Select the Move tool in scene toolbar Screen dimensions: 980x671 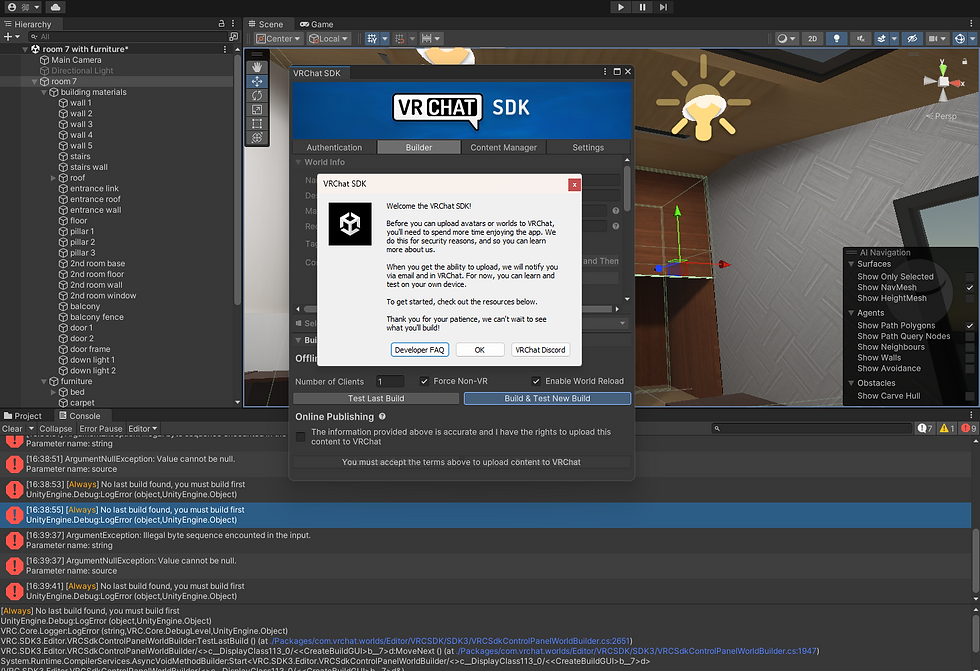point(257,81)
